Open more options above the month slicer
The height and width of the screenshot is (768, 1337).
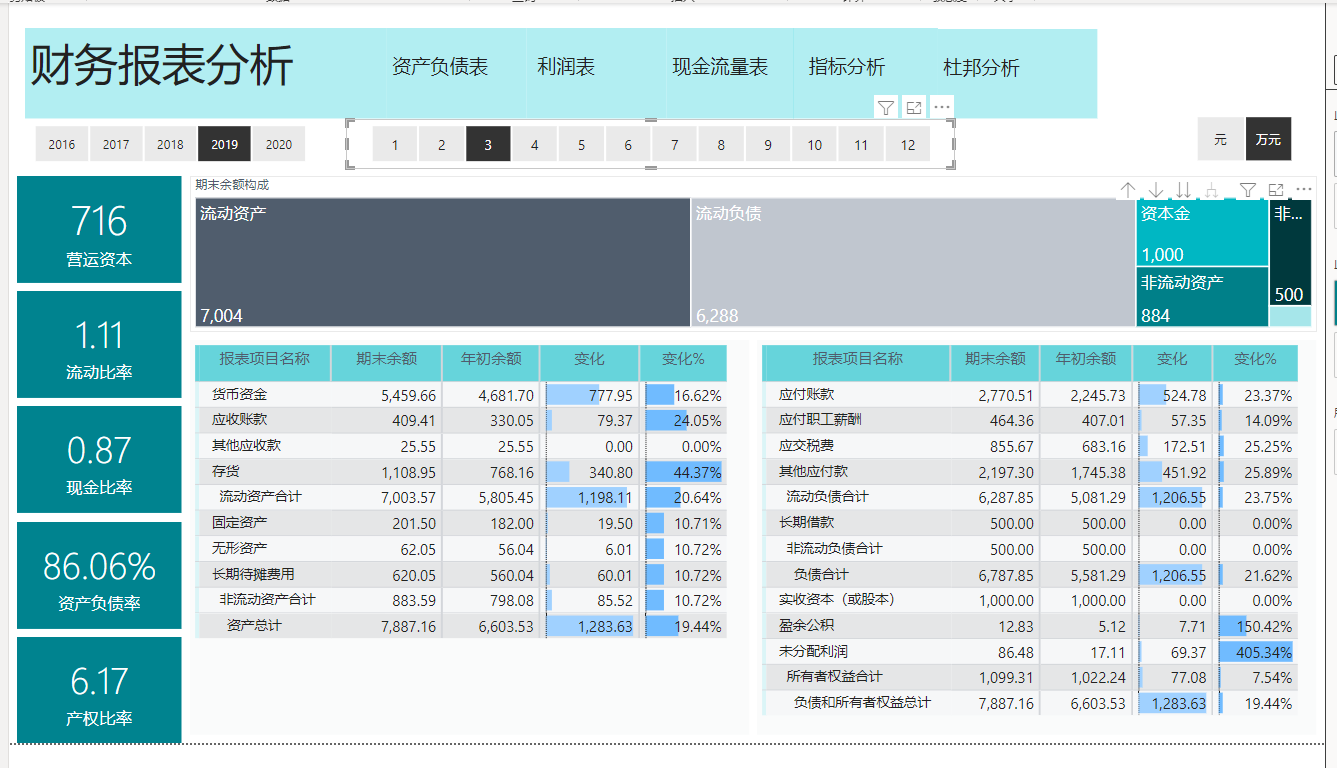(x=942, y=107)
